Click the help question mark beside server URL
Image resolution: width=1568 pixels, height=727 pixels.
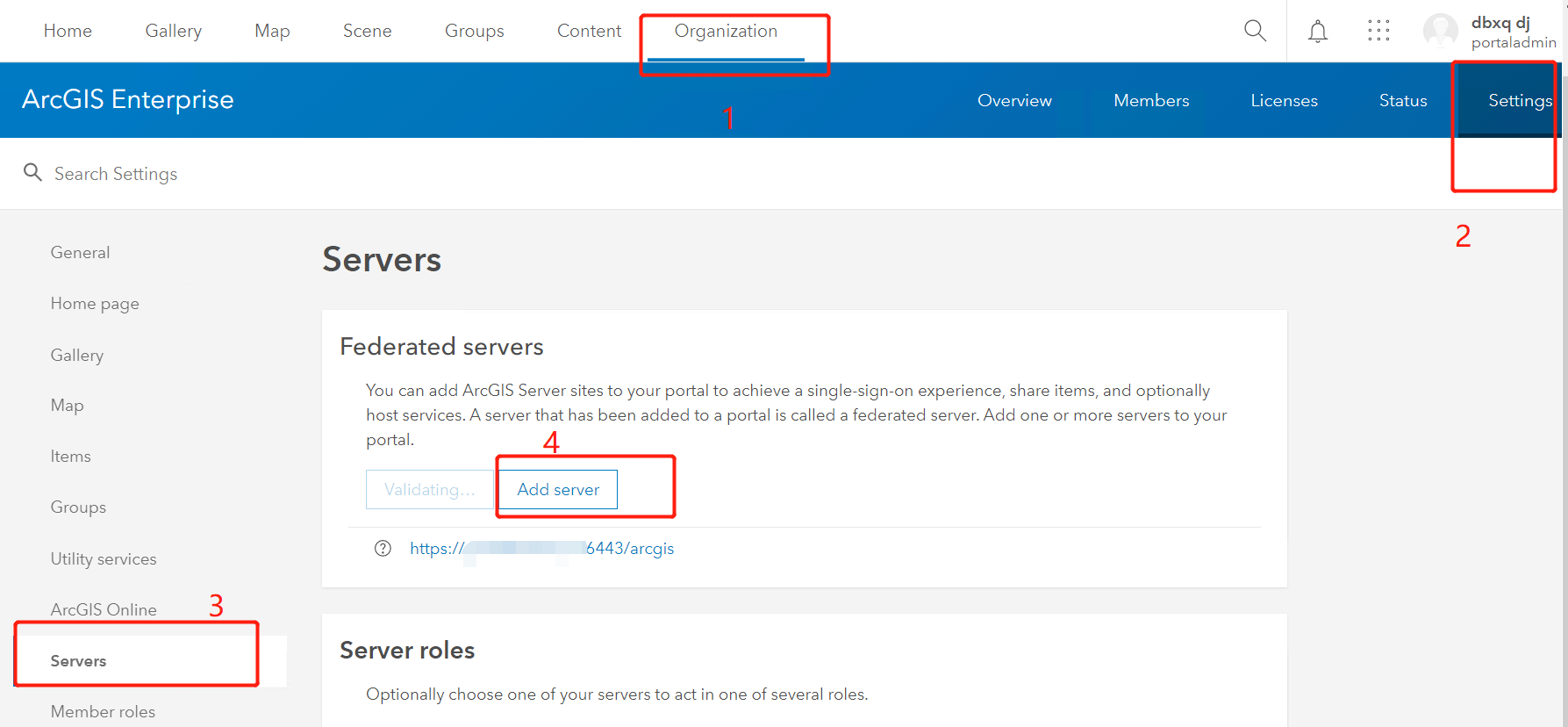(383, 548)
